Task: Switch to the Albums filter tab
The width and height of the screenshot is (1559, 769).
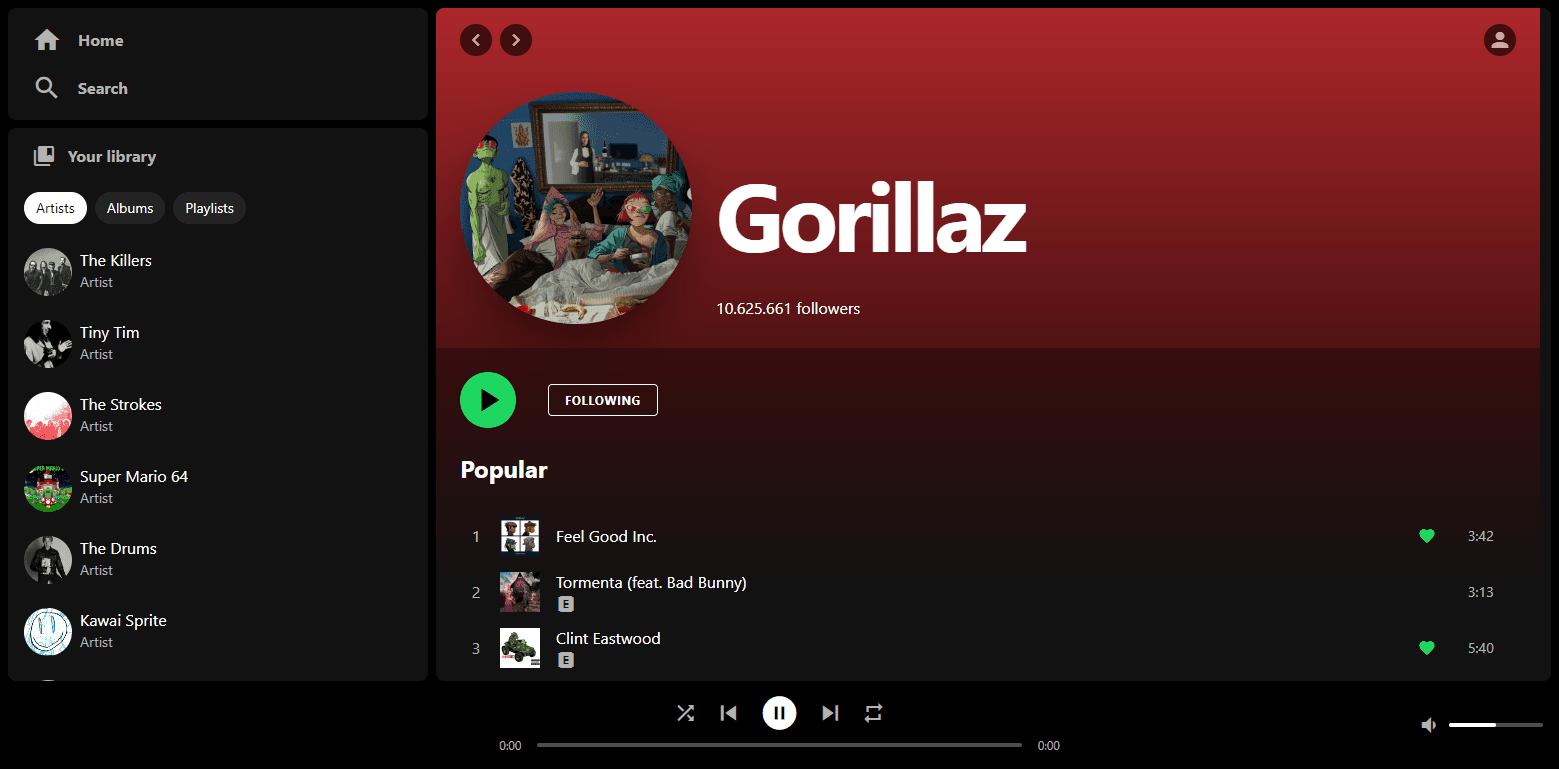Action: tap(130, 208)
